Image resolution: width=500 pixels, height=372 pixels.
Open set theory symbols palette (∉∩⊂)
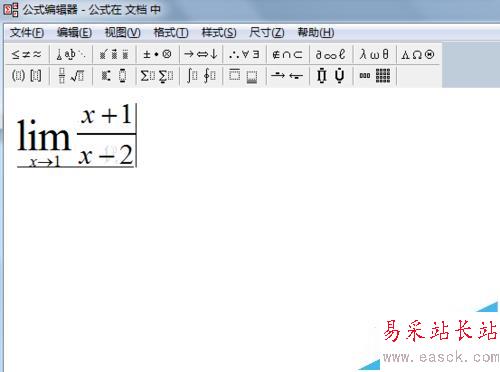point(287,54)
